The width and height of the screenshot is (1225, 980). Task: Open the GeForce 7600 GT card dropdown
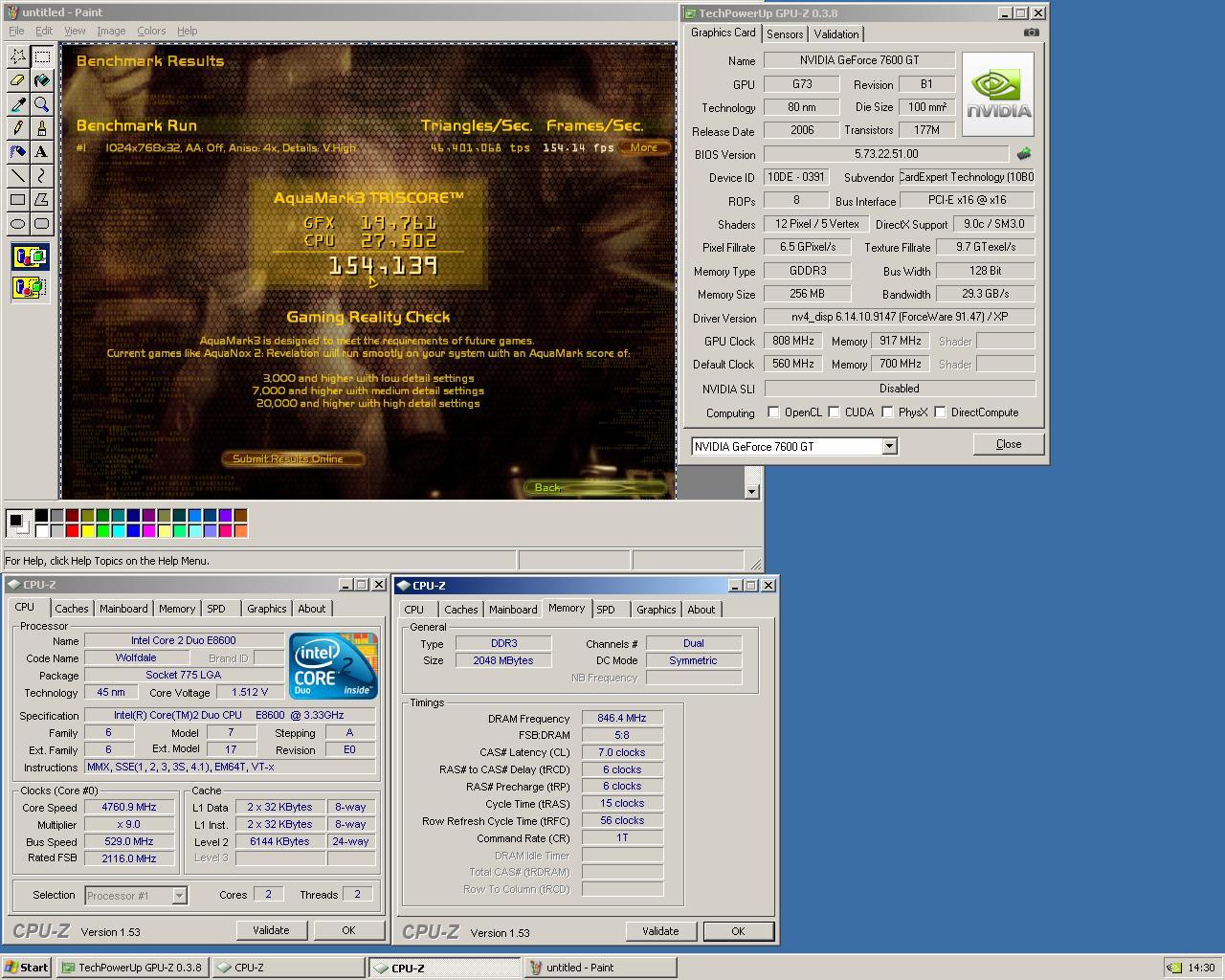coord(889,446)
